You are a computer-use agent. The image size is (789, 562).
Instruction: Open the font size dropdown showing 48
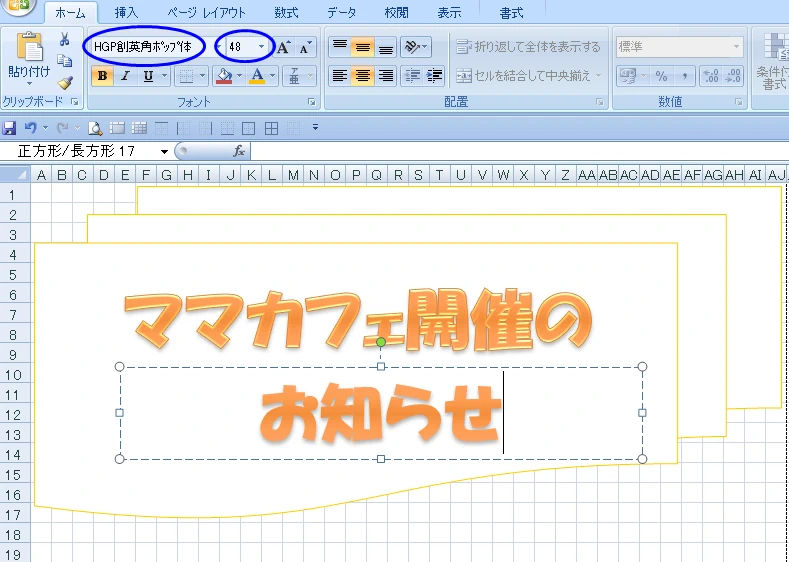(x=262, y=47)
